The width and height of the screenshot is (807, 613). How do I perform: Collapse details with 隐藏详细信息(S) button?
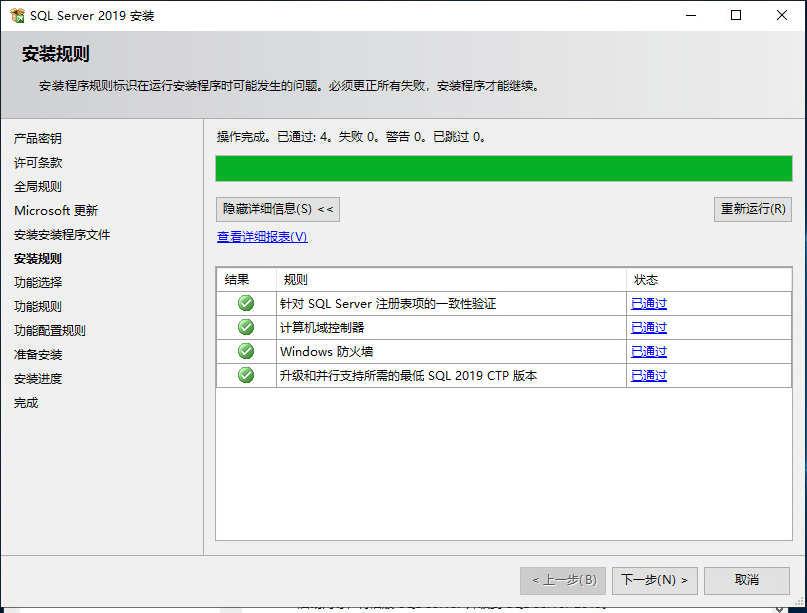coord(278,209)
